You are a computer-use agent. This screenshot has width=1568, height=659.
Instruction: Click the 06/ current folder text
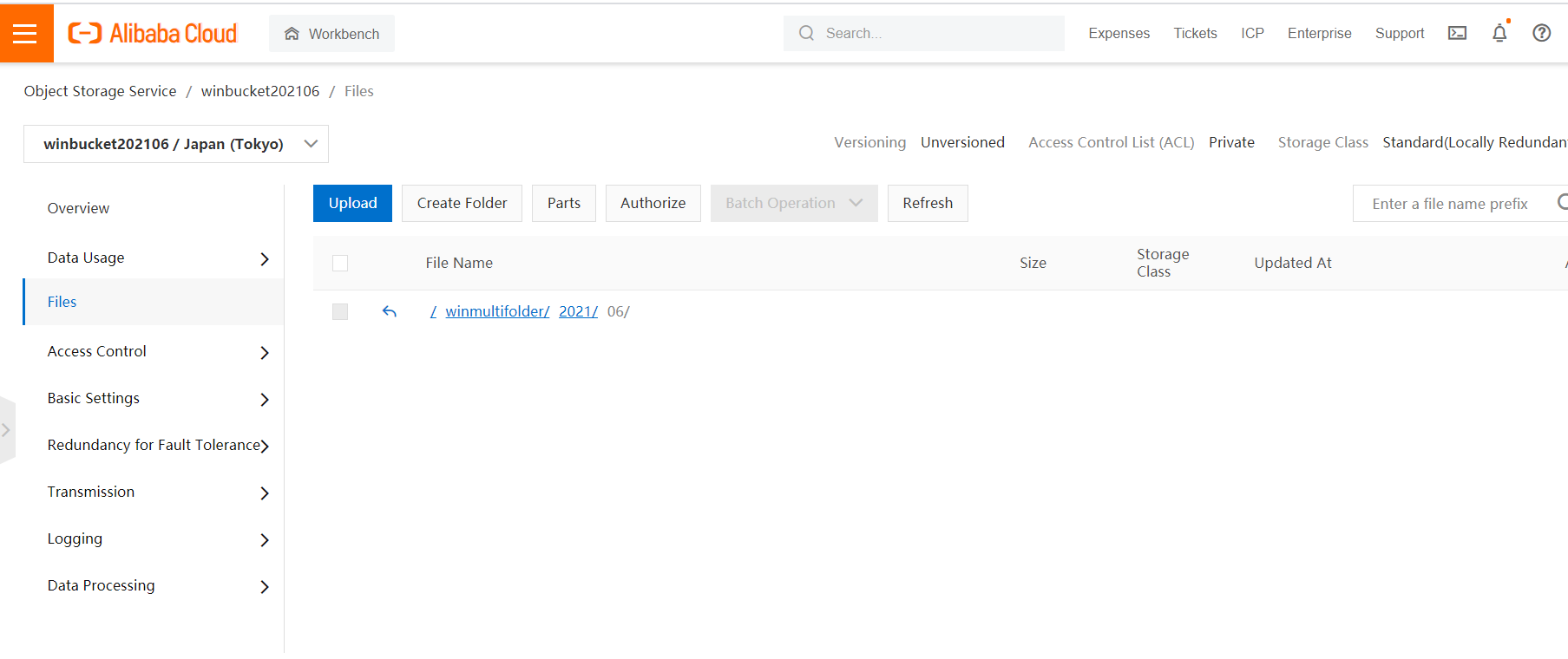(x=618, y=311)
